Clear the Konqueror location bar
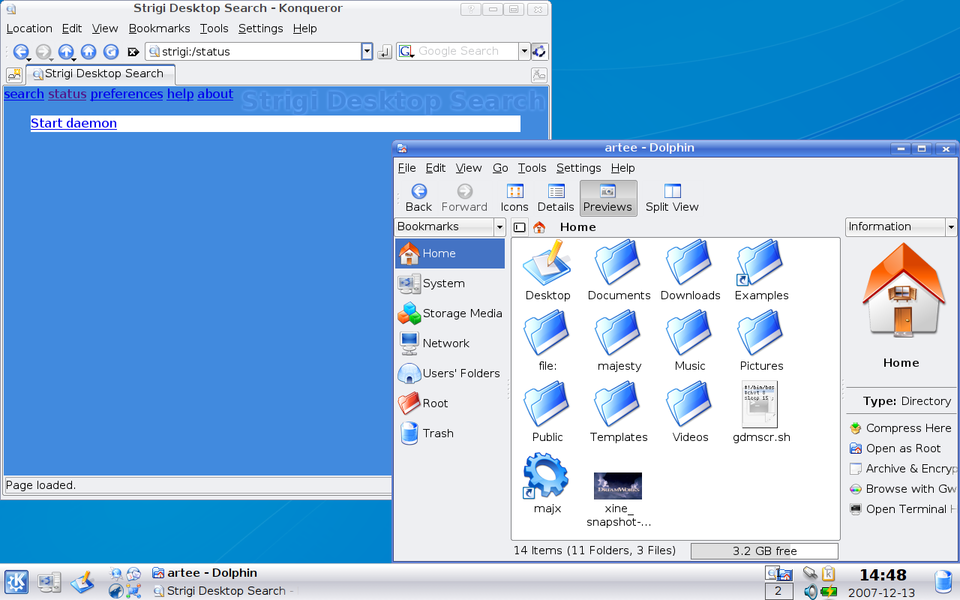Viewport: 960px width, 600px height. [133, 52]
